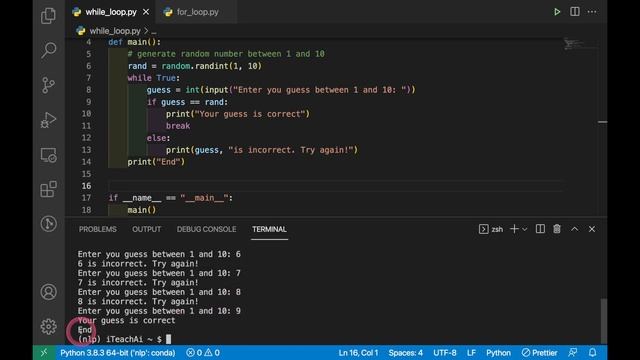Click the main() call on line 18
This screenshot has width=640, height=360.
(142, 210)
